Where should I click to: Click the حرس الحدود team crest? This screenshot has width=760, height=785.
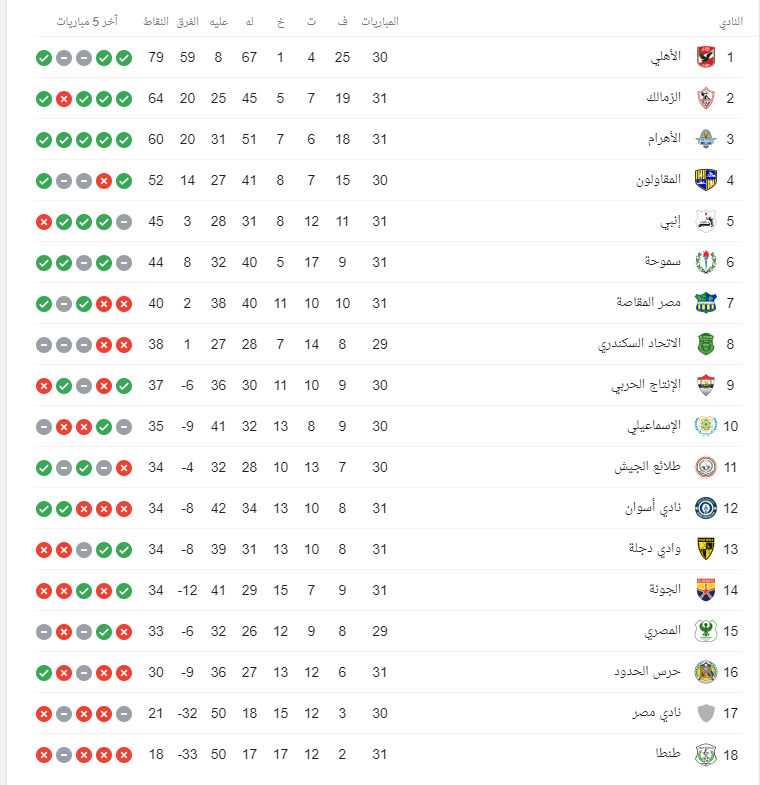click(x=706, y=672)
